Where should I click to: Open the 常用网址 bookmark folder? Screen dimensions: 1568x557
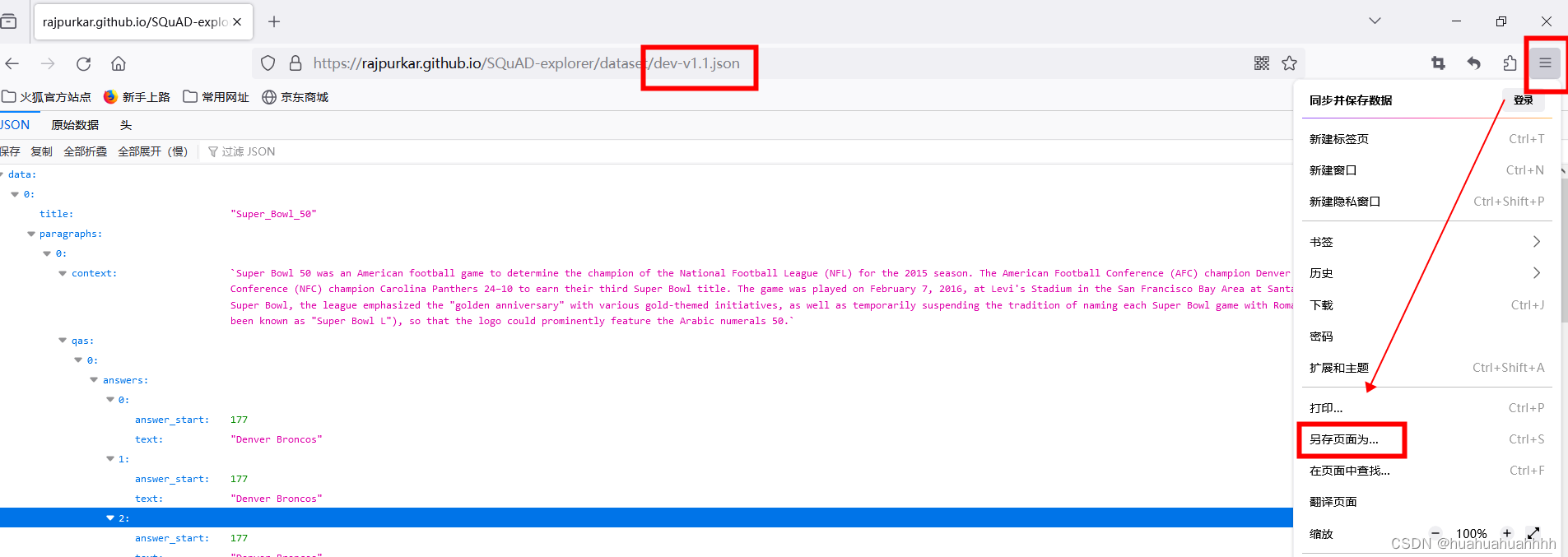[x=216, y=97]
